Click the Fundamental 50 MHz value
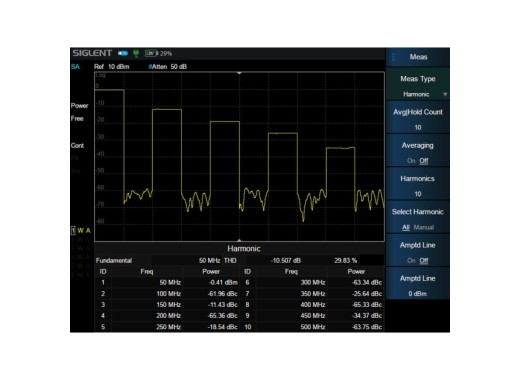This screenshot has width=520, height=380. pos(209,260)
